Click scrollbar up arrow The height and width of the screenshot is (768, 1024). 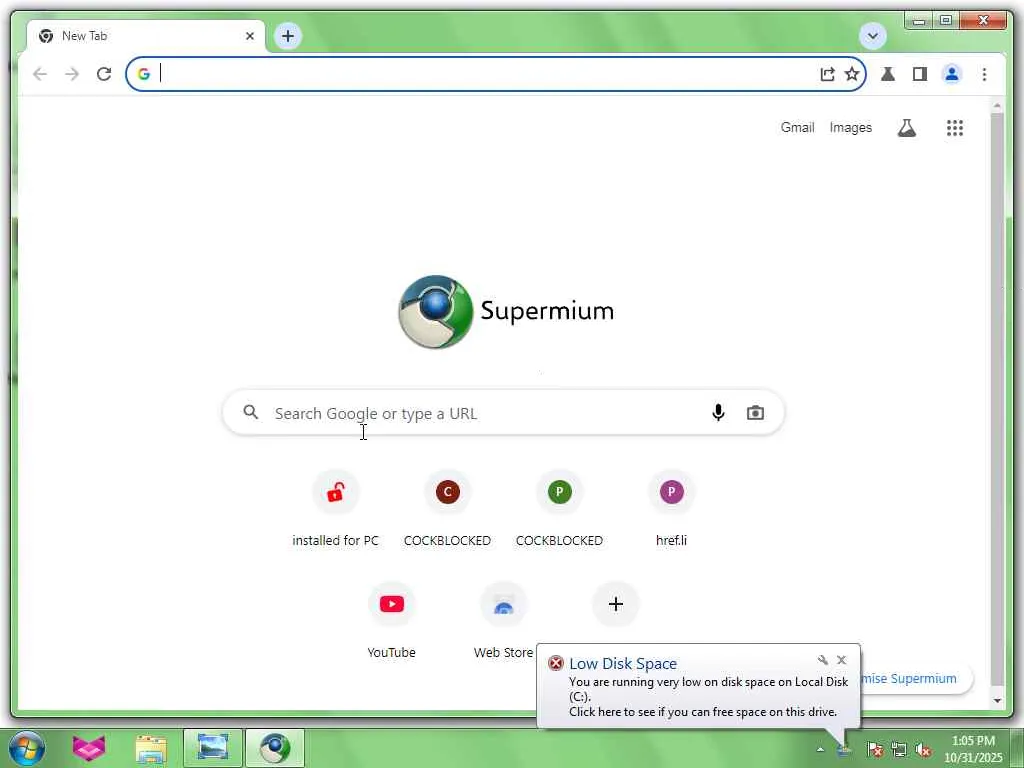tap(997, 105)
